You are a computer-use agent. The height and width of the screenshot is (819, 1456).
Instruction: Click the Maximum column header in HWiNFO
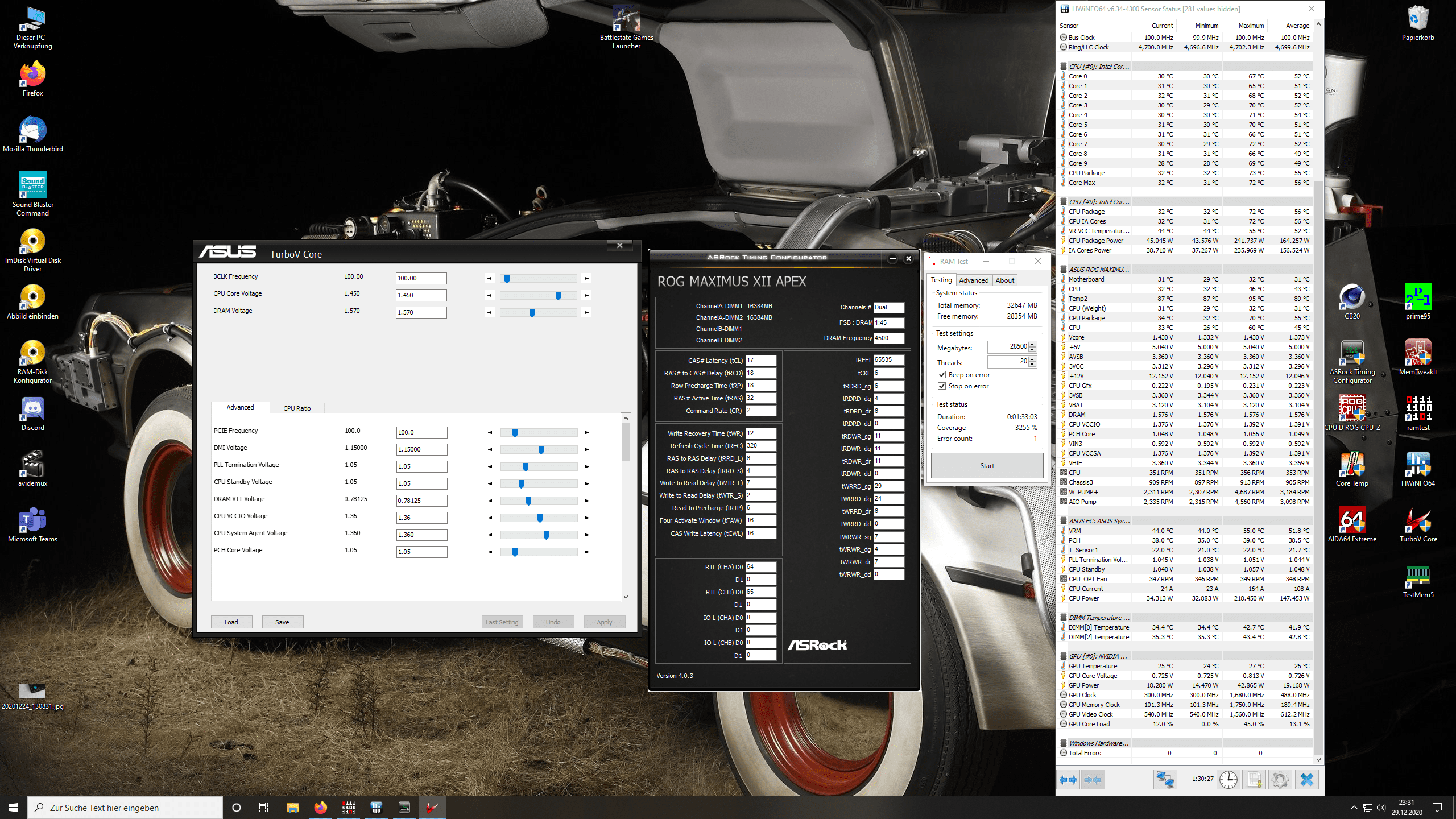point(1245,26)
